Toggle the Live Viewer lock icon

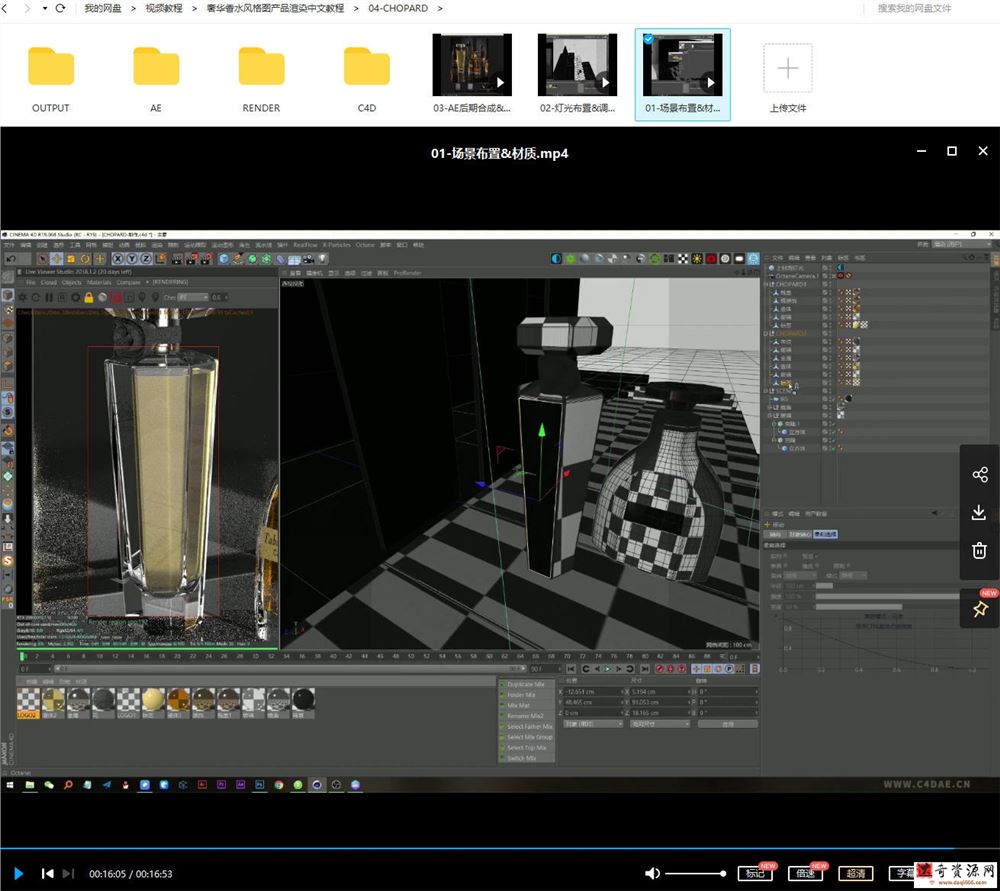pos(89,297)
